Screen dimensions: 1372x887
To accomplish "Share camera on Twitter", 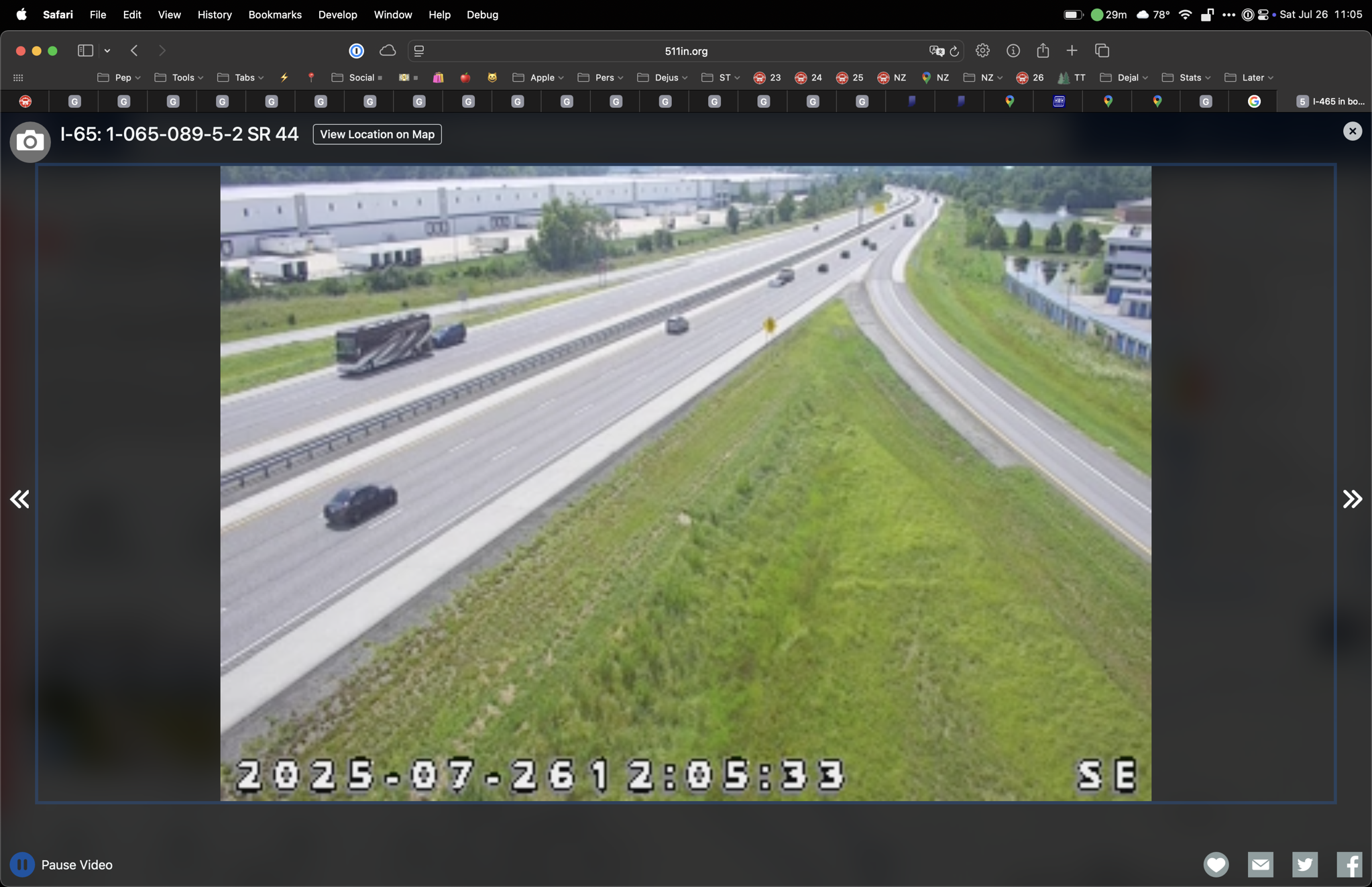I will coord(1304,864).
